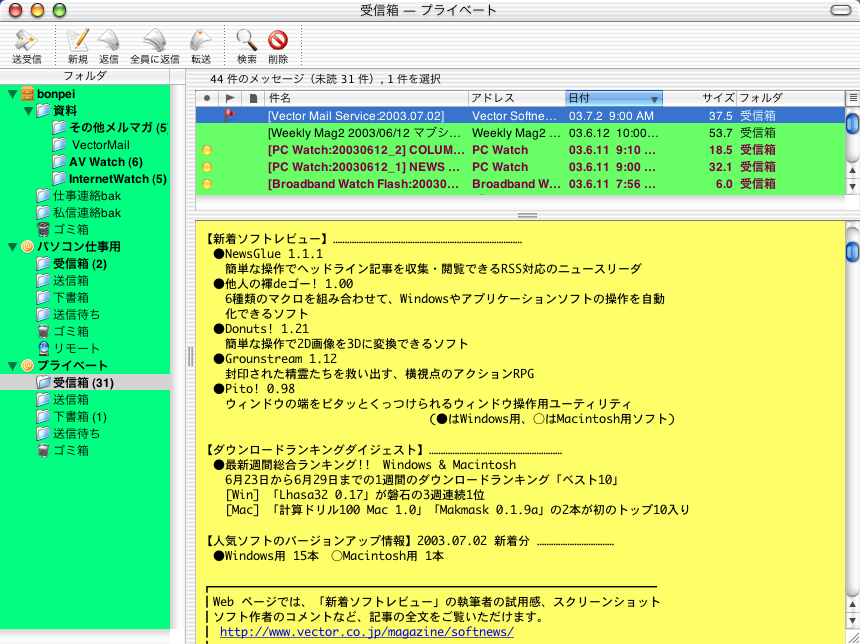Select the bonpei mailbox icon
The image size is (860, 644).
tap(27, 94)
